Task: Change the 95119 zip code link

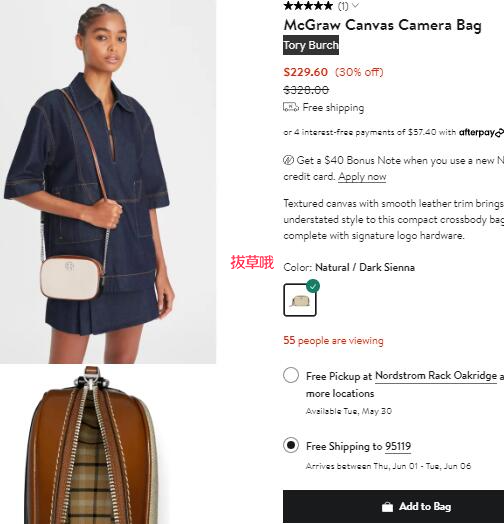Action: click(398, 446)
